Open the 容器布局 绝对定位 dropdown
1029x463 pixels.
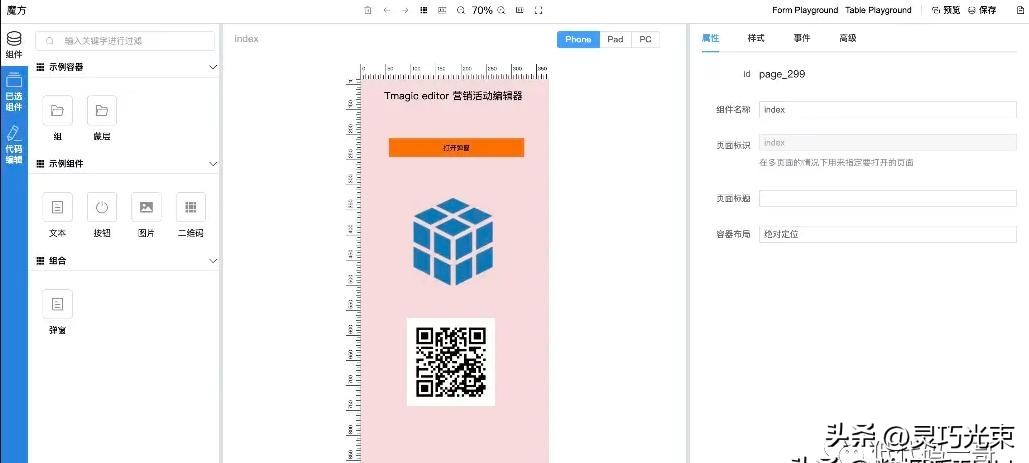(x=887, y=234)
